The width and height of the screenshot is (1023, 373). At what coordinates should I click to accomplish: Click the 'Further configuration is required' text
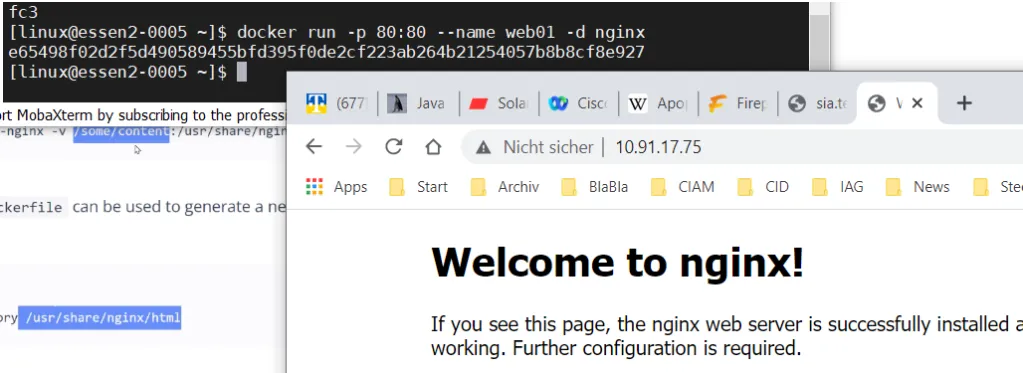(657, 348)
